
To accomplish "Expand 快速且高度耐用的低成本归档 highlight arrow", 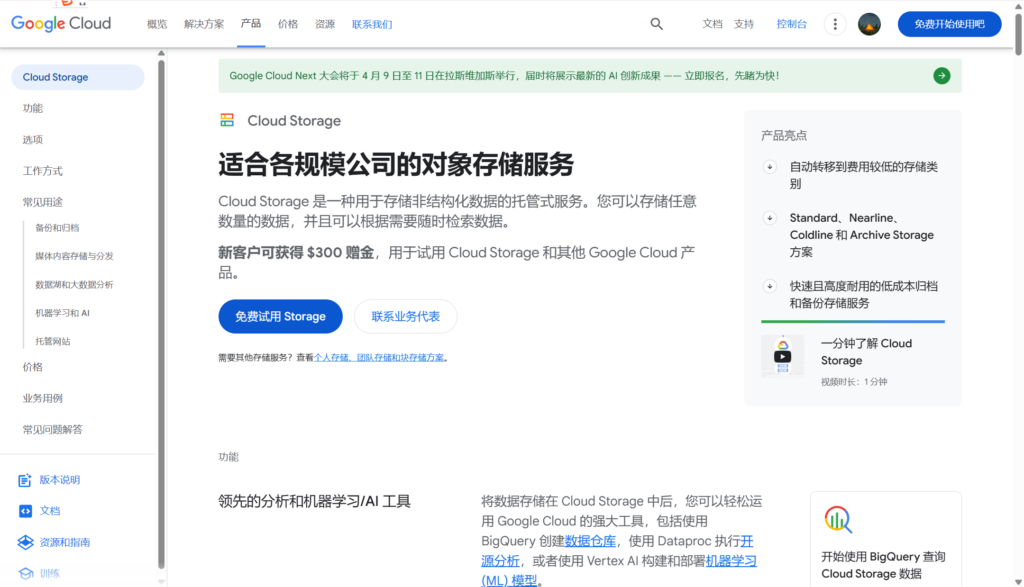I will pos(769,286).
